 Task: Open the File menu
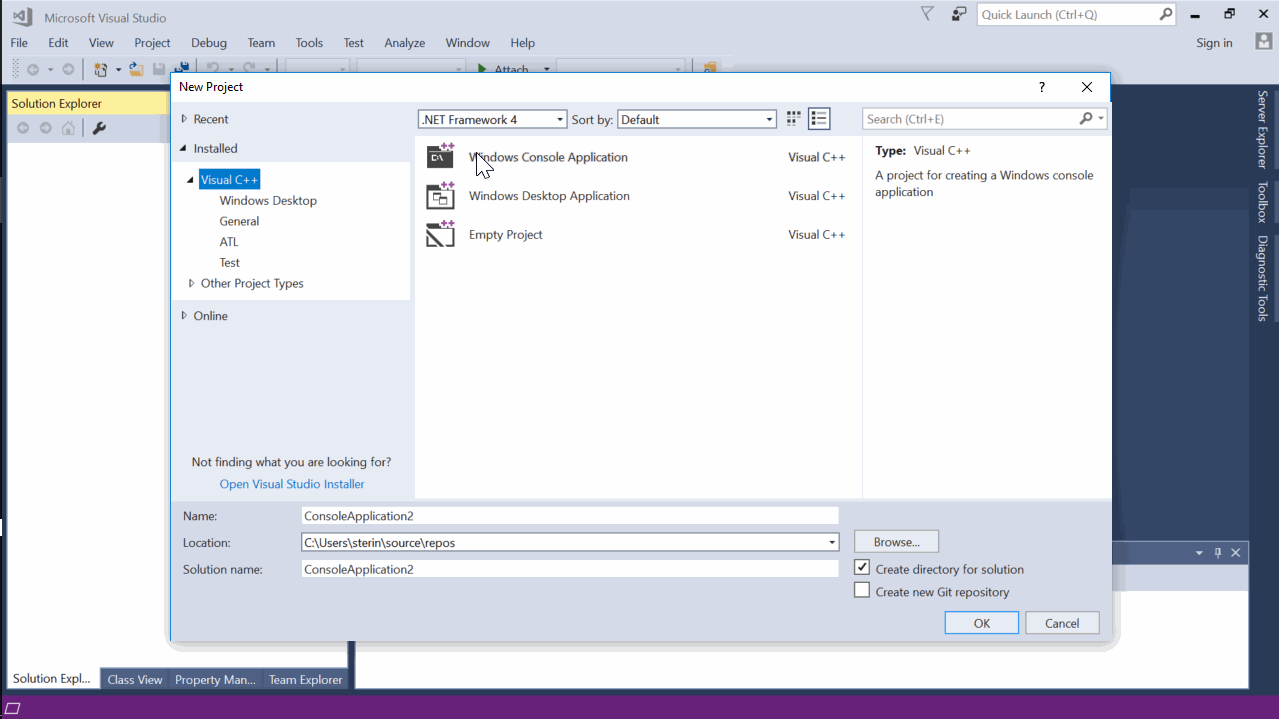(x=19, y=42)
